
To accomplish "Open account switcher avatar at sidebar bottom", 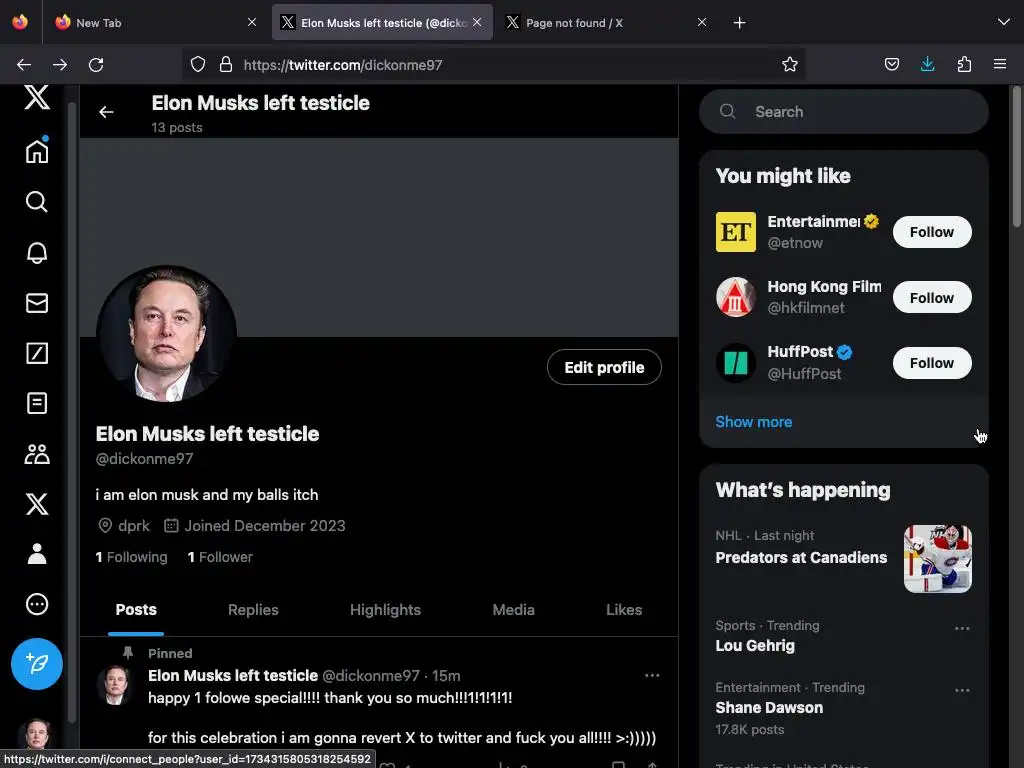I will click(37, 735).
